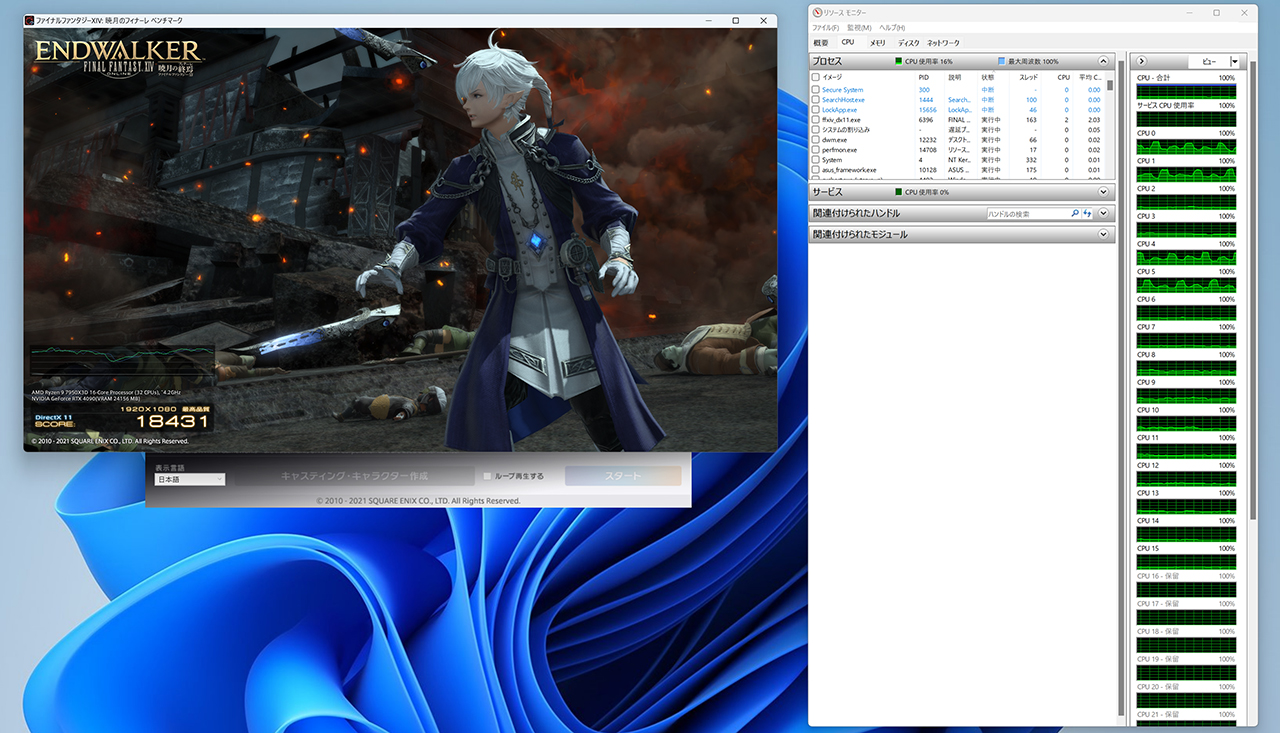Click the blue maximum frequency indicator square
This screenshot has height=733, width=1280.
pyautogui.click(x=1001, y=62)
